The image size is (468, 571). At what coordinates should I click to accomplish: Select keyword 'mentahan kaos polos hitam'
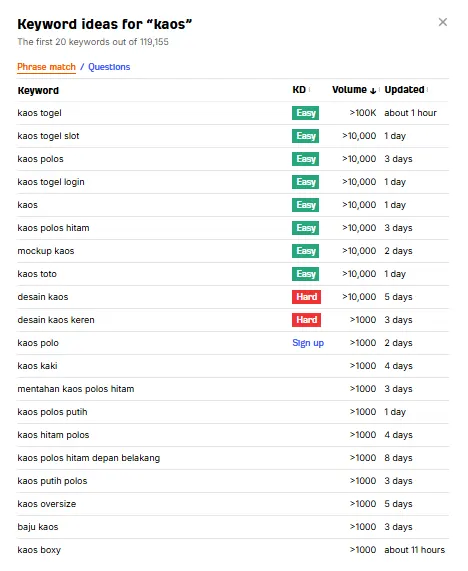tap(76, 389)
